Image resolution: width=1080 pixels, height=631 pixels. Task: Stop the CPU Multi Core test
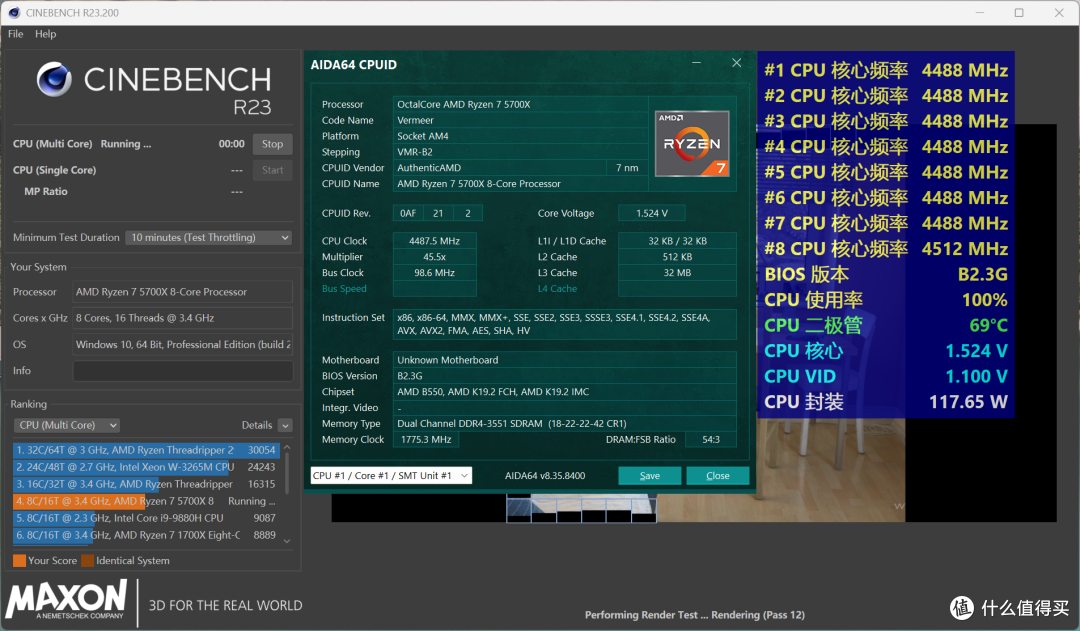[273, 144]
